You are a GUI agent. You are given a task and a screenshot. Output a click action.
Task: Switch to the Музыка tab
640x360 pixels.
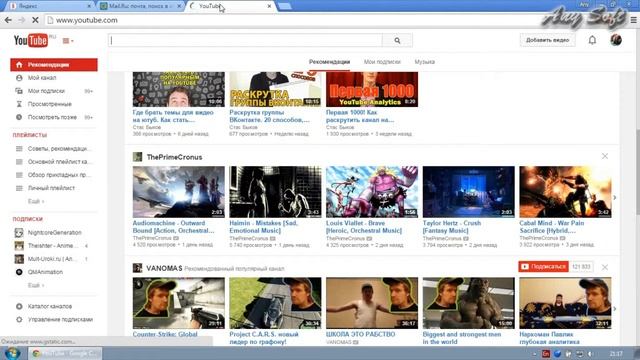pyautogui.click(x=424, y=62)
